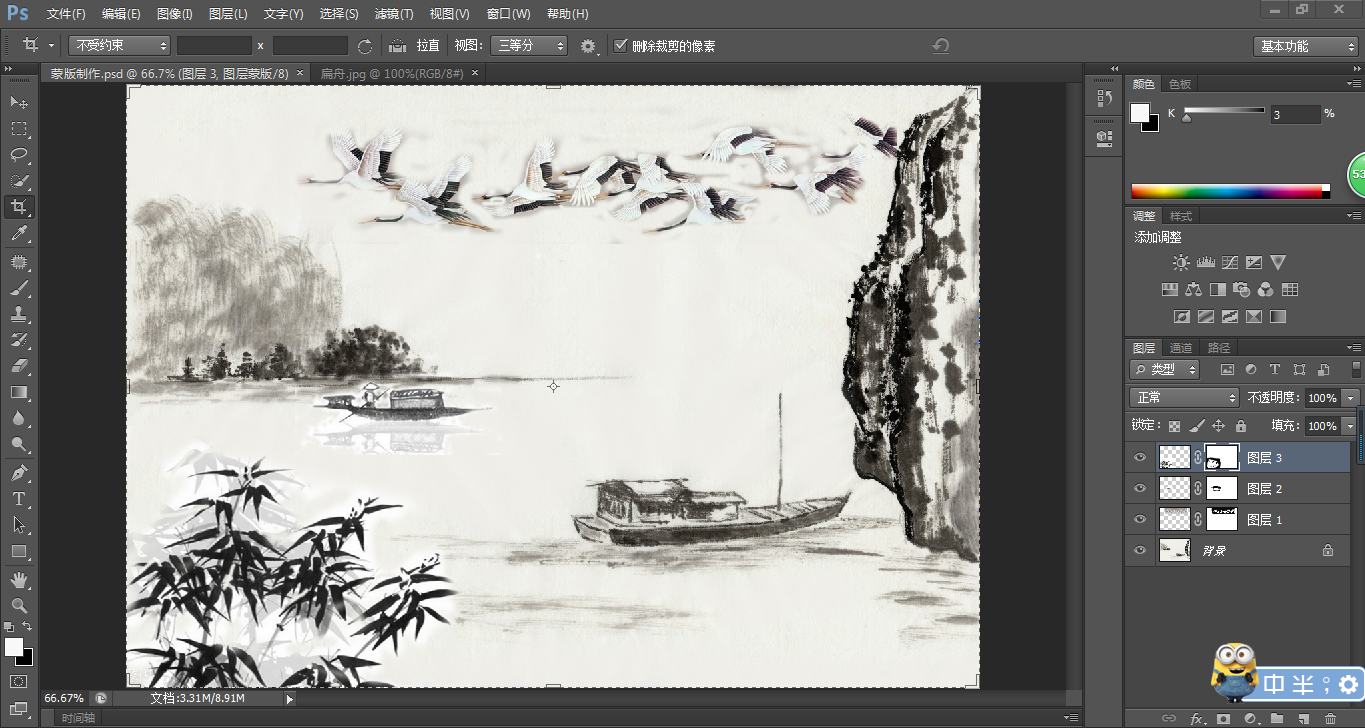
Task: Add a Levels adjustment
Action: pos(1205,262)
